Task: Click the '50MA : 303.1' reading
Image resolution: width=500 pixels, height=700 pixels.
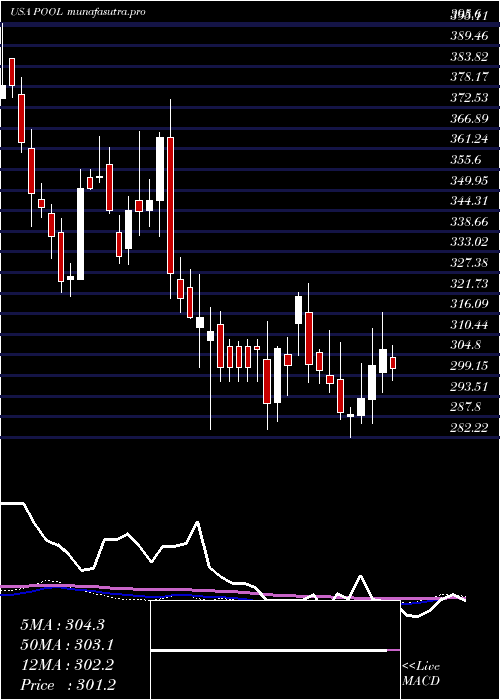Action: [67, 645]
